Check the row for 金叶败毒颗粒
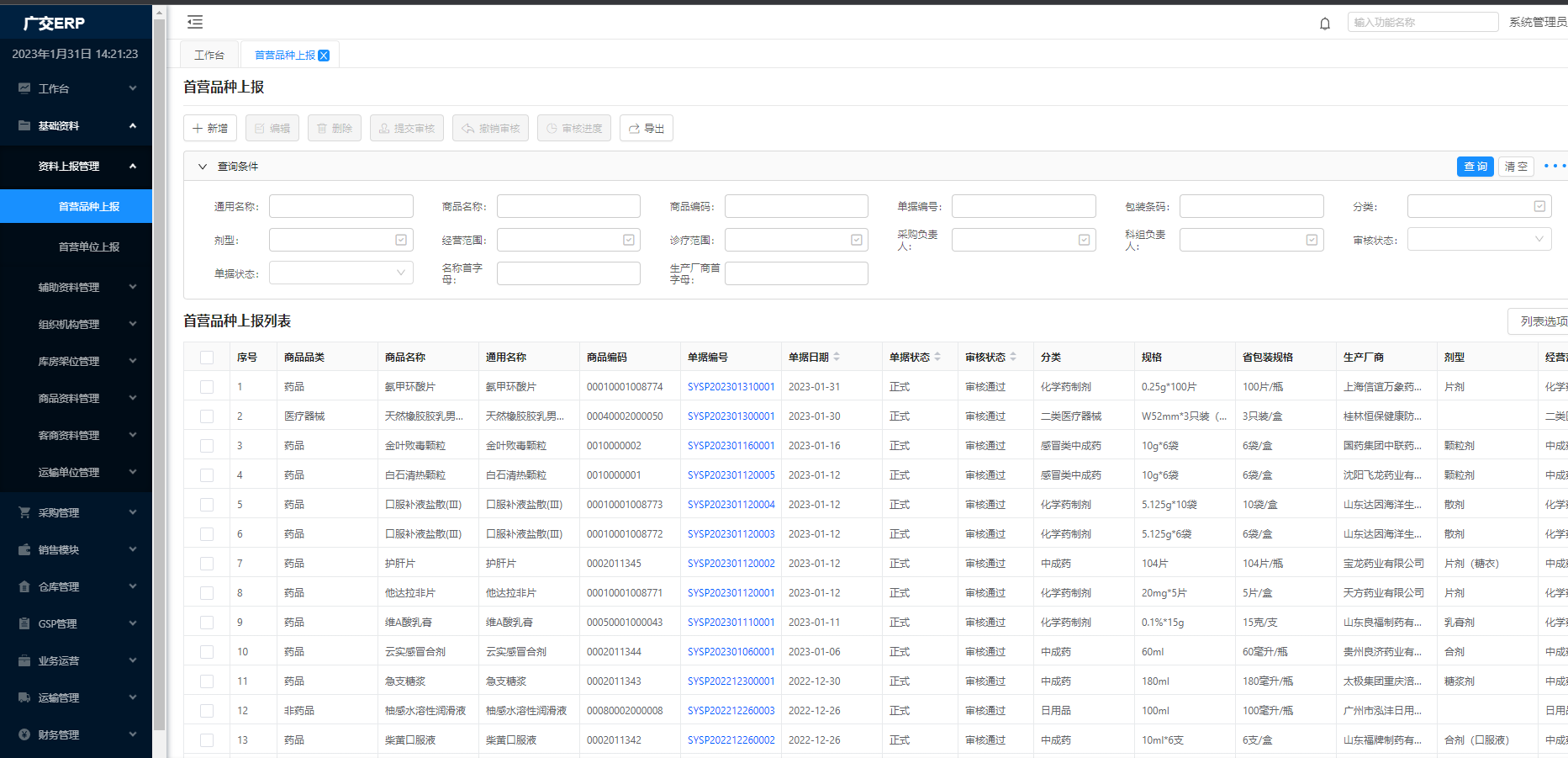Image resolution: width=1568 pixels, height=758 pixels. 207,446
